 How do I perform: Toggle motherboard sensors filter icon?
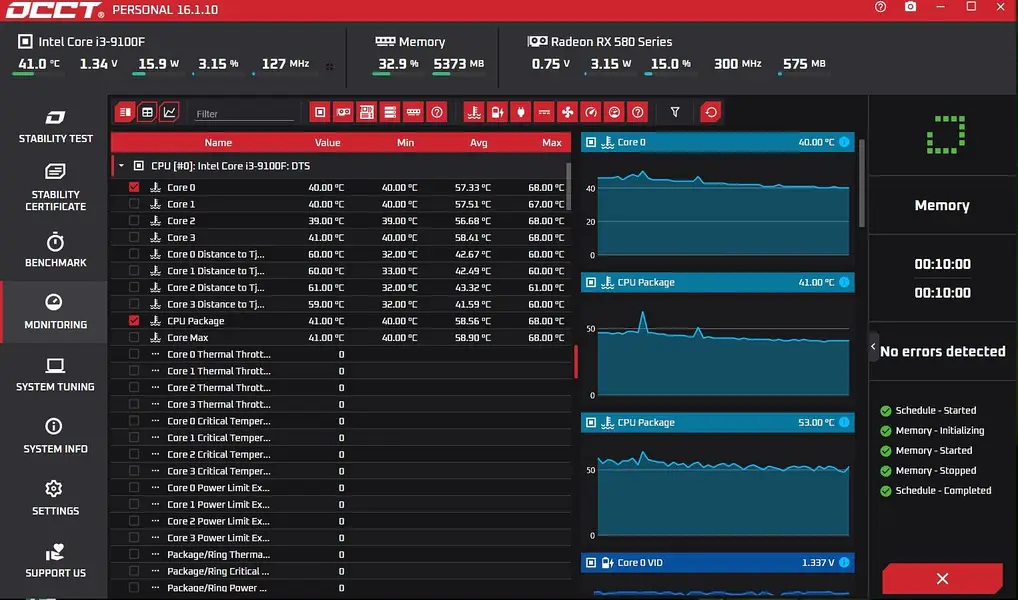(x=367, y=112)
